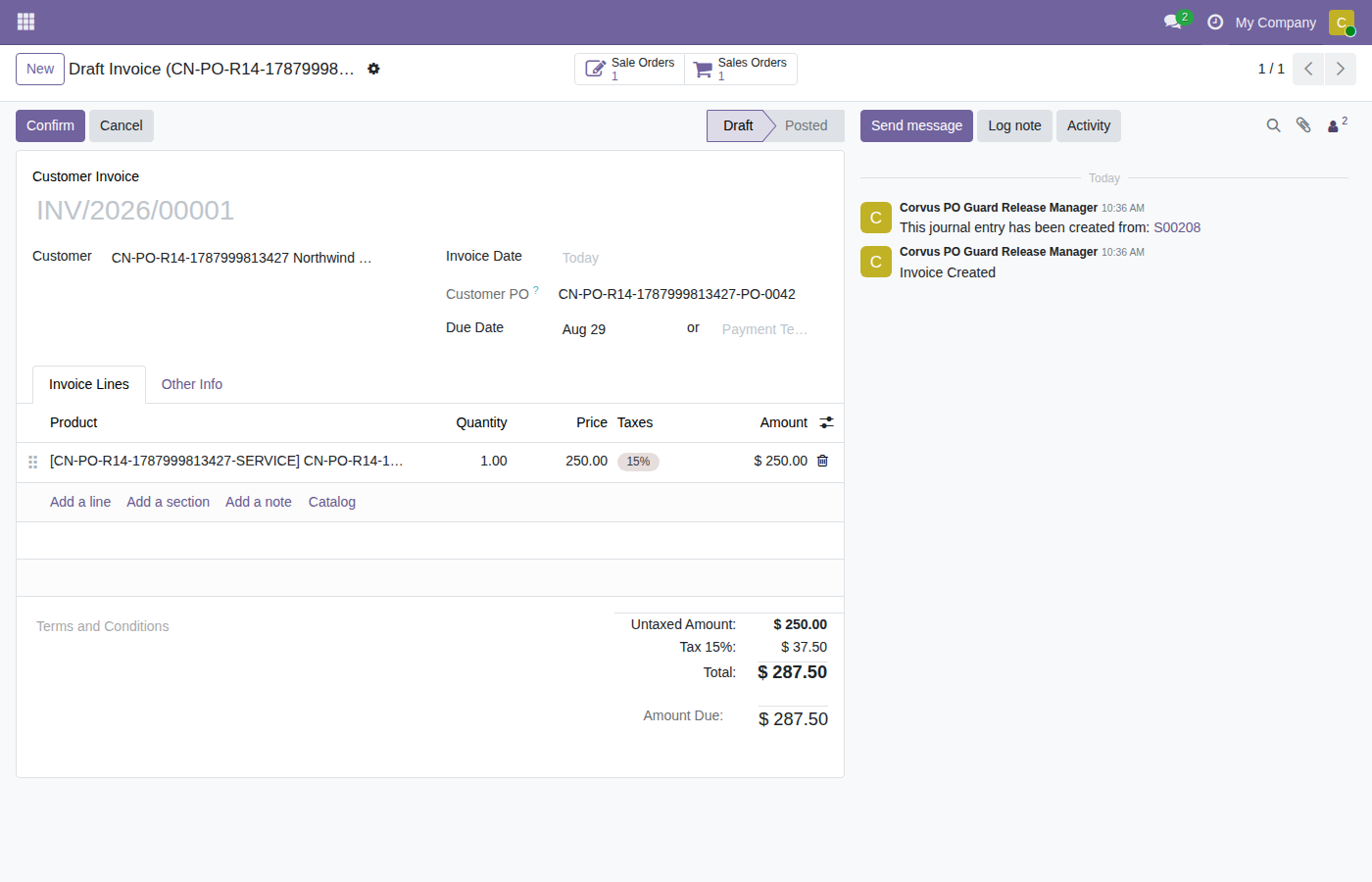Select the Posted status stage

[x=806, y=125]
